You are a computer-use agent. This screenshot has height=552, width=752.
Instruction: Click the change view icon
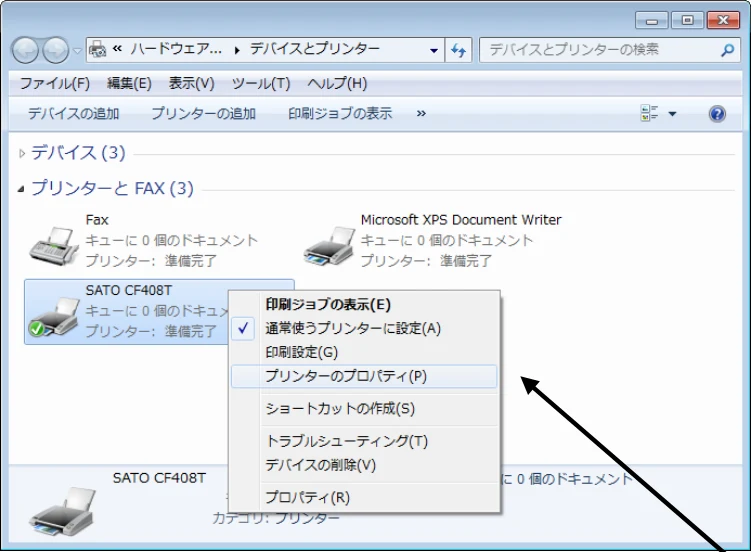pos(649,114)
